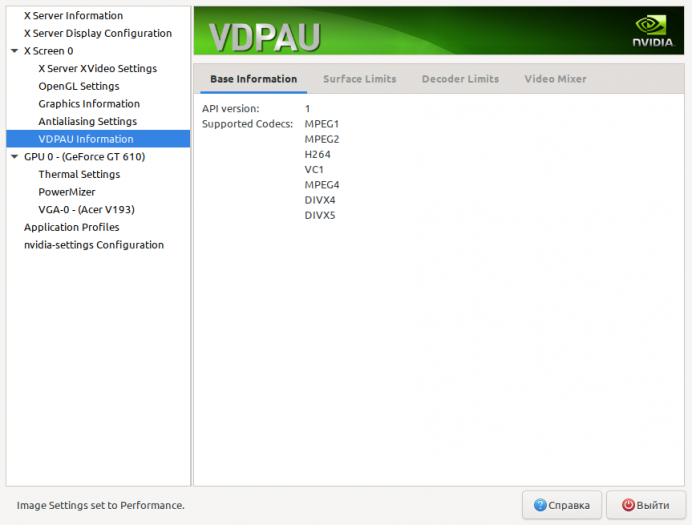The image size is (692, 525).
Task: Switch to Base Information tab
Action: 253,79
